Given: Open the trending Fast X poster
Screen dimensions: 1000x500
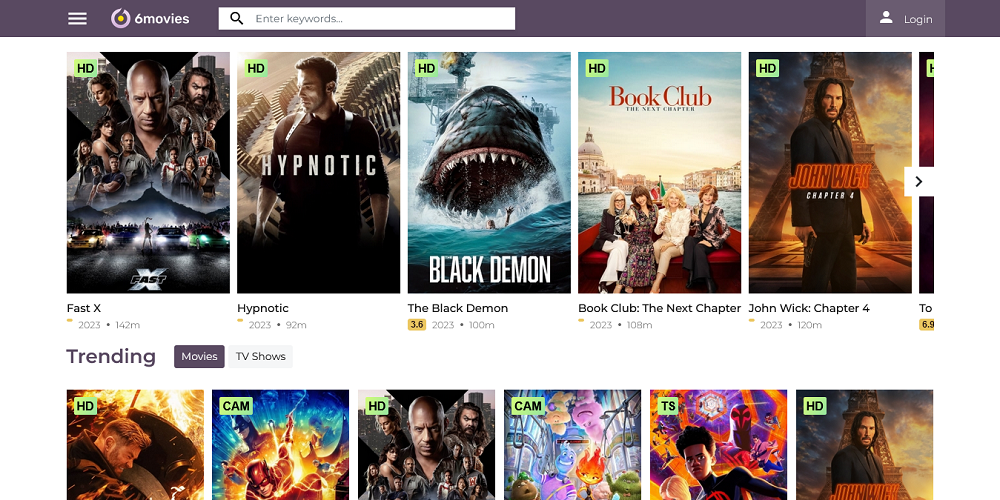Looking at the screenshot, I should [427, 445].
